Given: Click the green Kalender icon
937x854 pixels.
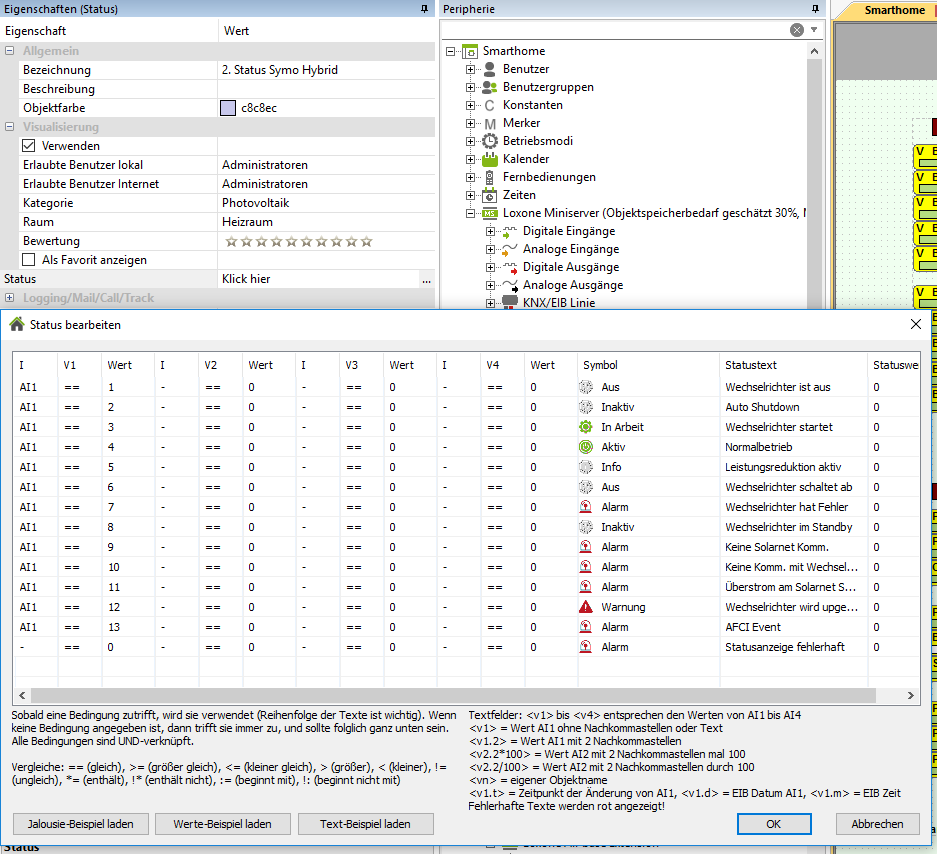Looking at the screenshot, I should [490, 159].
